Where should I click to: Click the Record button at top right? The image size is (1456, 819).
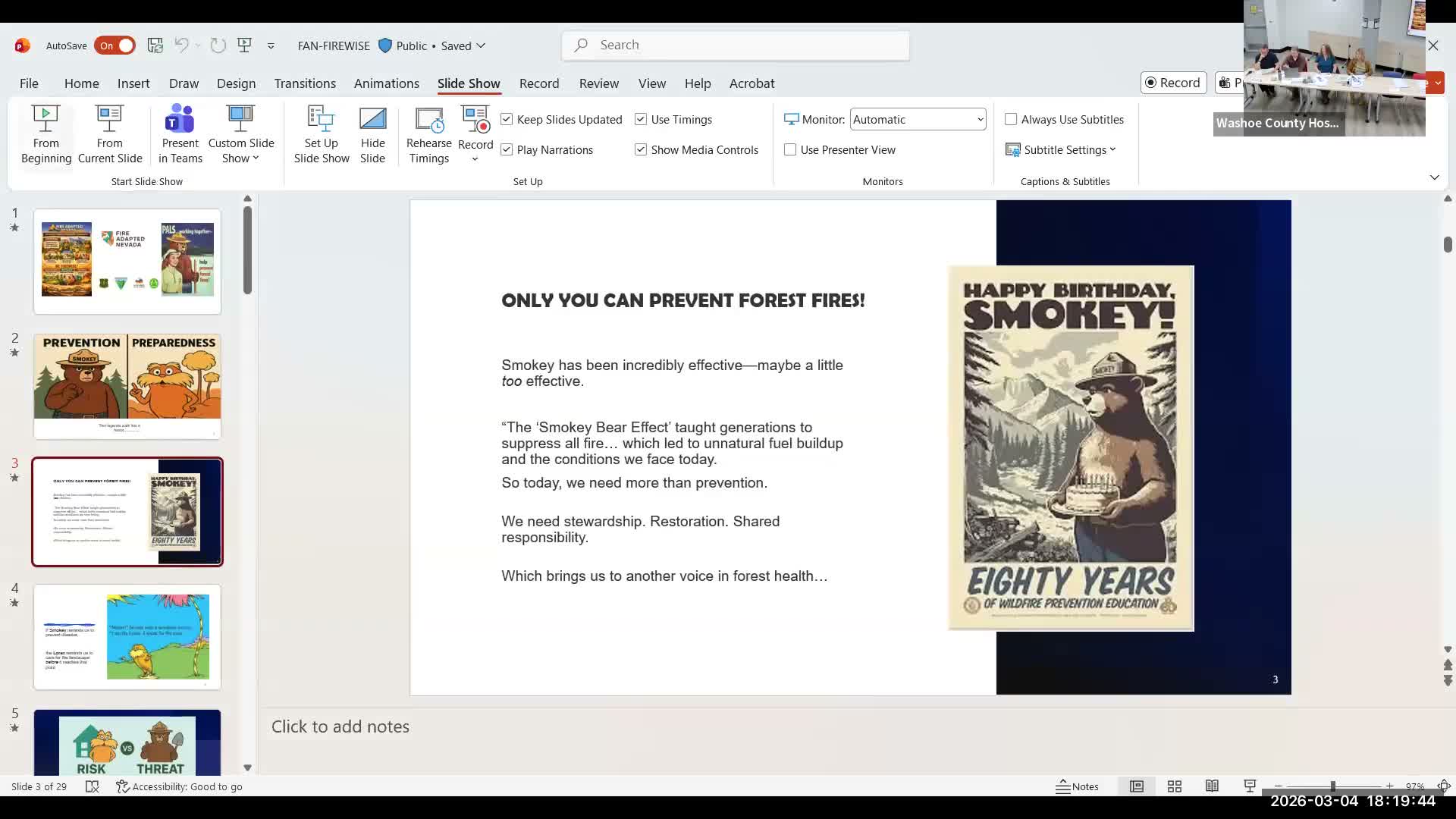point(1173,83)
